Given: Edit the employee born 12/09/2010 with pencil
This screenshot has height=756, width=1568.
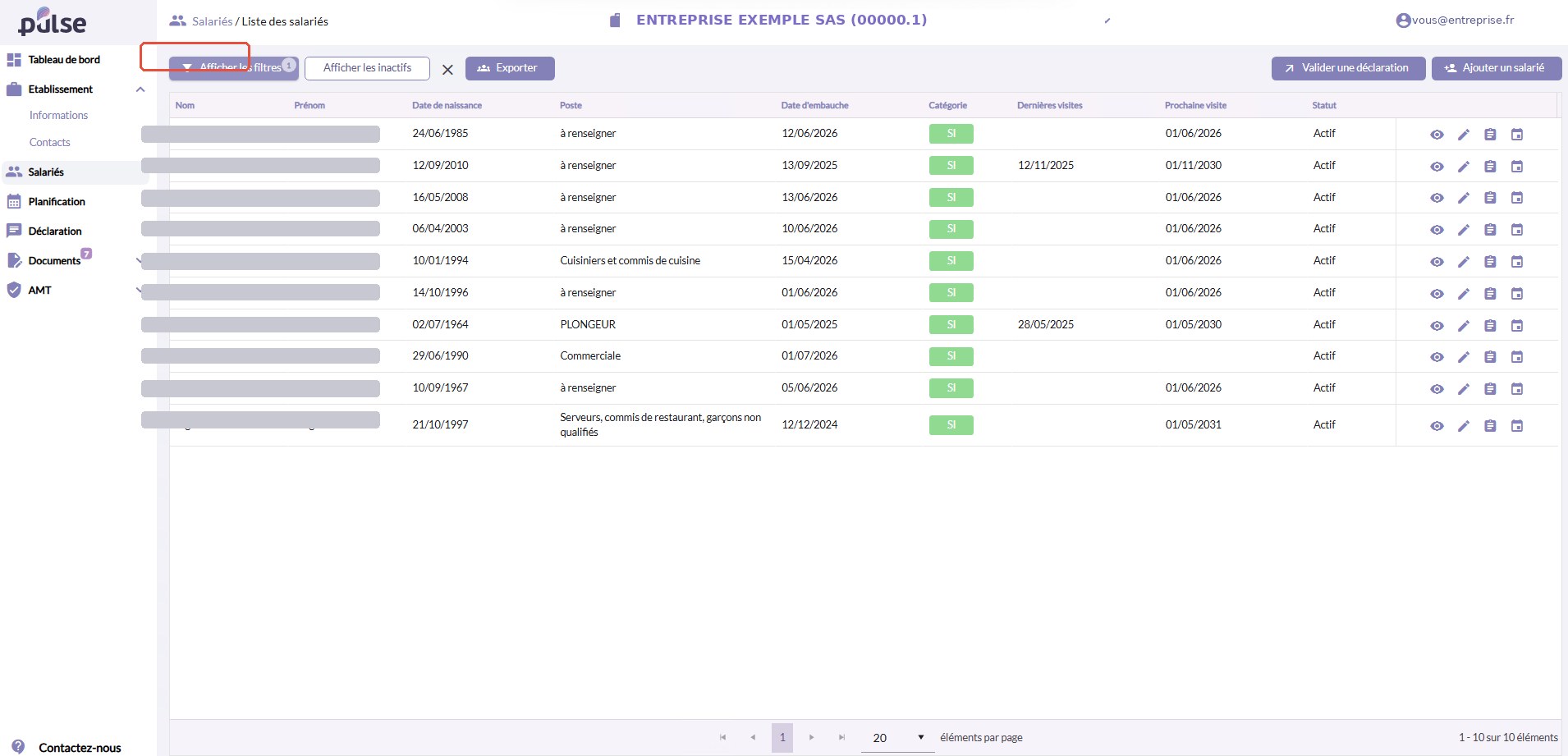Looking at the screenshot, I should 1464,167.
